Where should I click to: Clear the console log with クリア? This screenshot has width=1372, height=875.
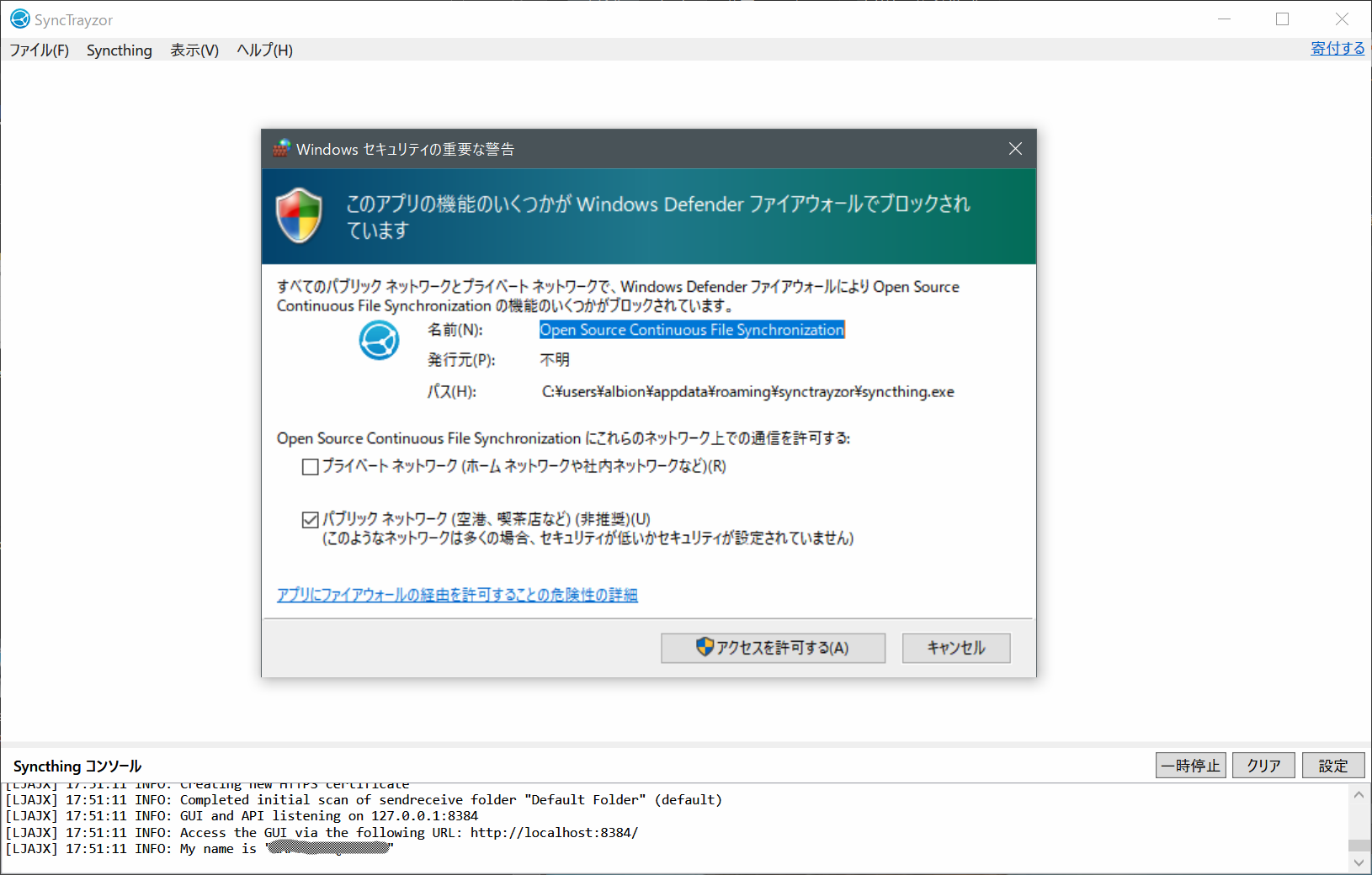click(x=1263, y=766)
